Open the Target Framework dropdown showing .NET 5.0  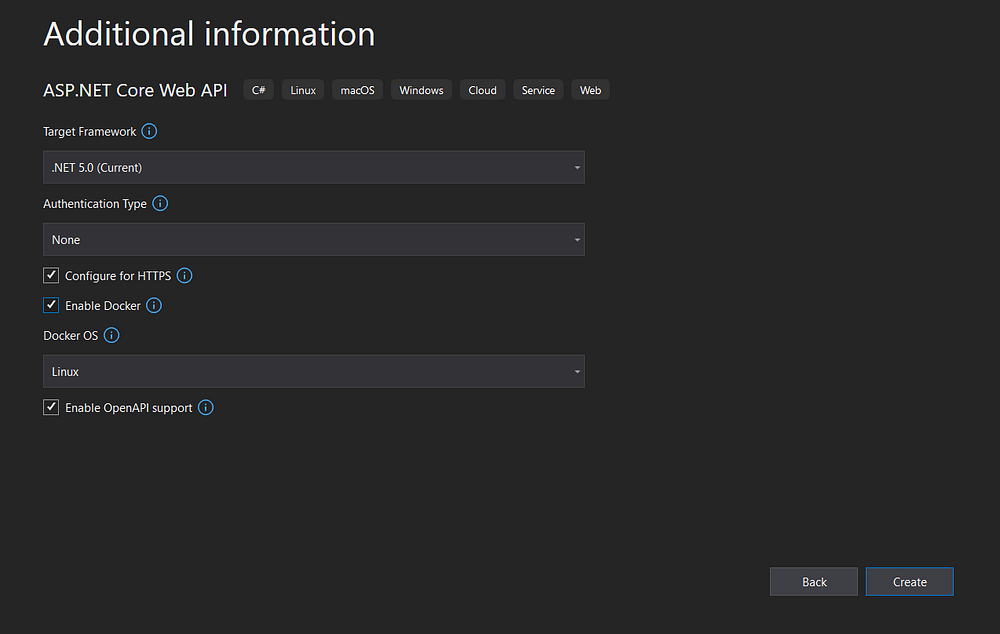pos(313,167)
